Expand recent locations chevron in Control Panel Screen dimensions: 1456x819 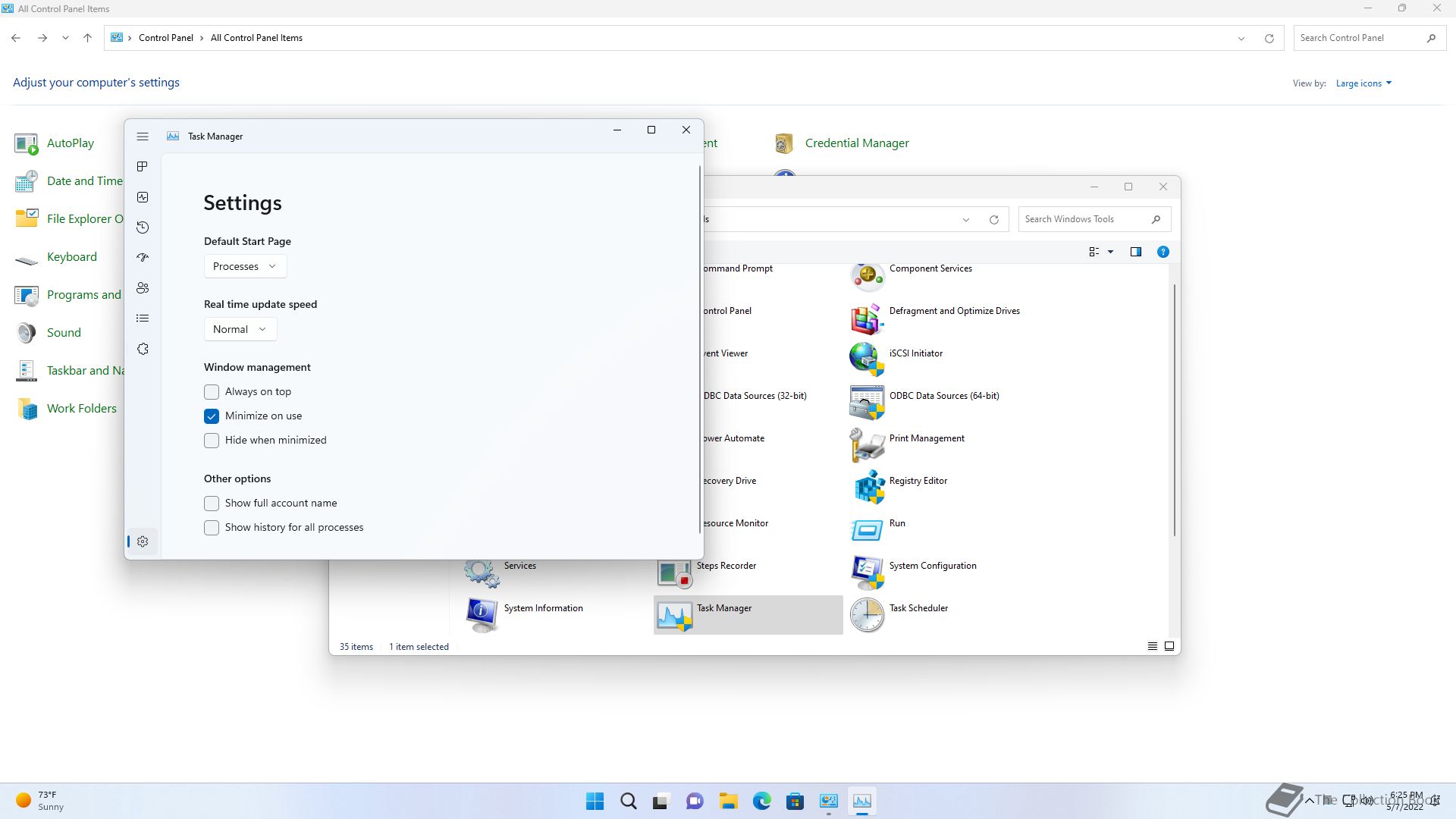click(65, 38)
